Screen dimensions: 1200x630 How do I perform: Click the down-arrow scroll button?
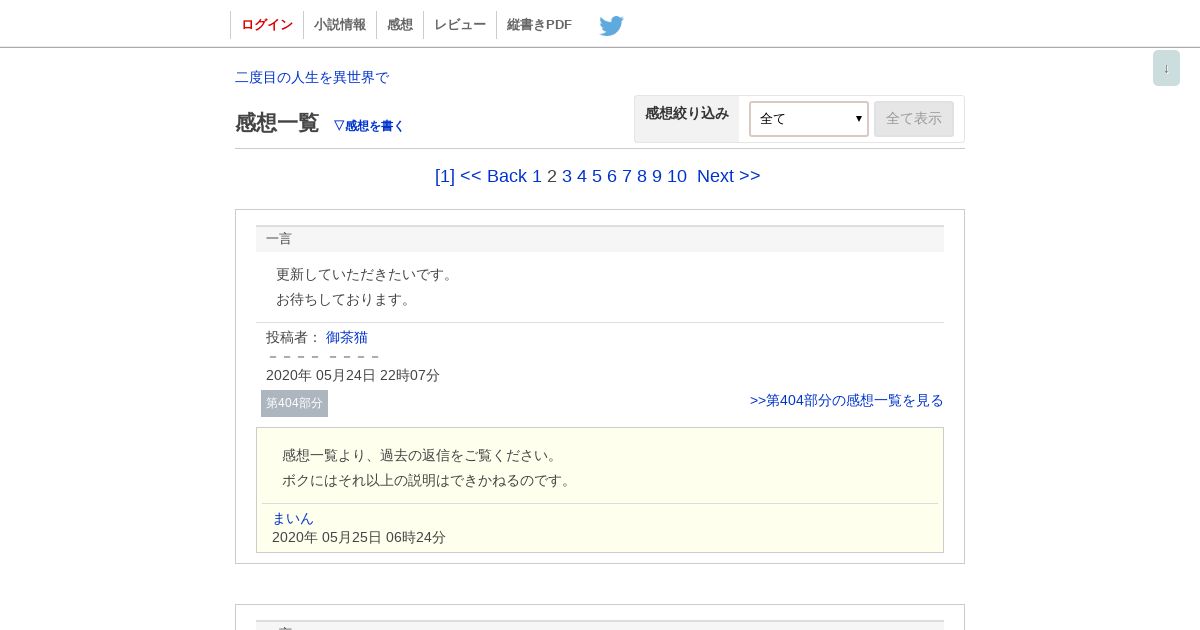[1166, 68]
